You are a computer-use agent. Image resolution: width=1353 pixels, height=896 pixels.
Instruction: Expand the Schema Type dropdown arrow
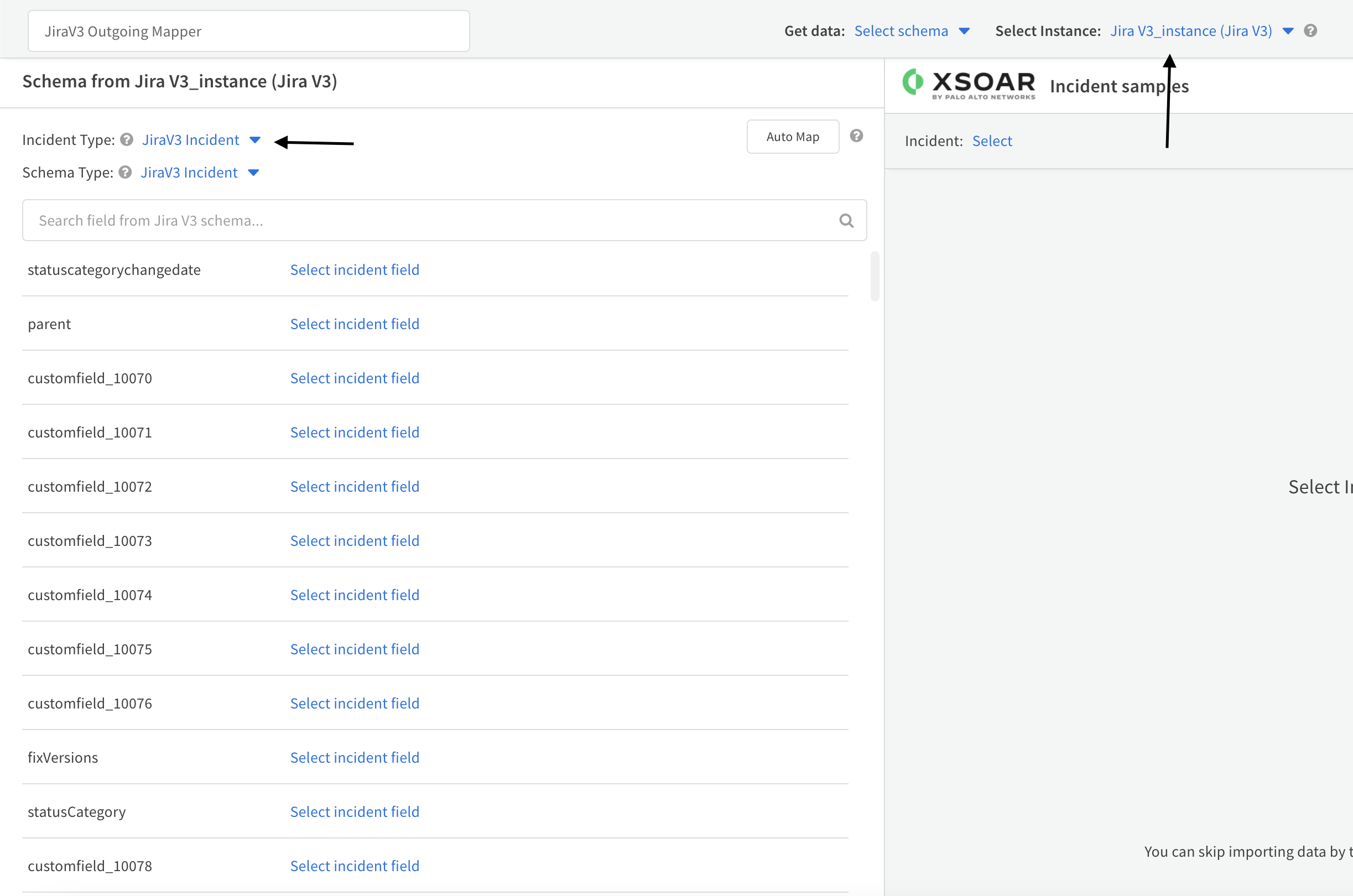pyautogui.click(x=254, y=173)
